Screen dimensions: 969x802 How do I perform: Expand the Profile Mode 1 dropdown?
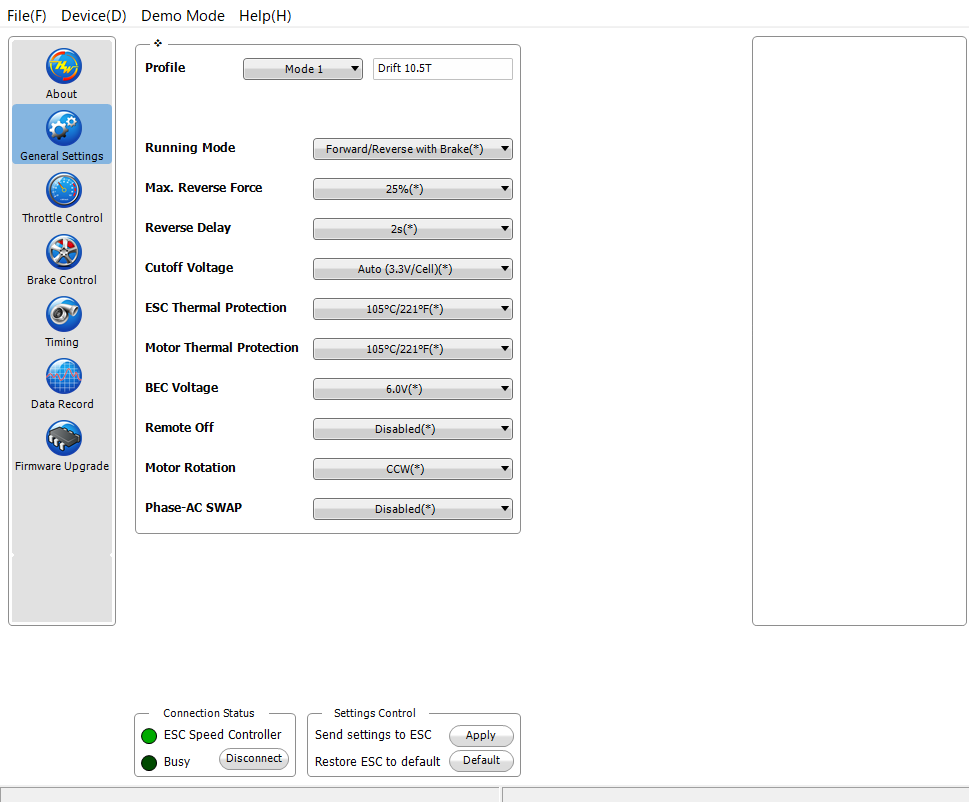pyautogui.click(x=303, y=69)
